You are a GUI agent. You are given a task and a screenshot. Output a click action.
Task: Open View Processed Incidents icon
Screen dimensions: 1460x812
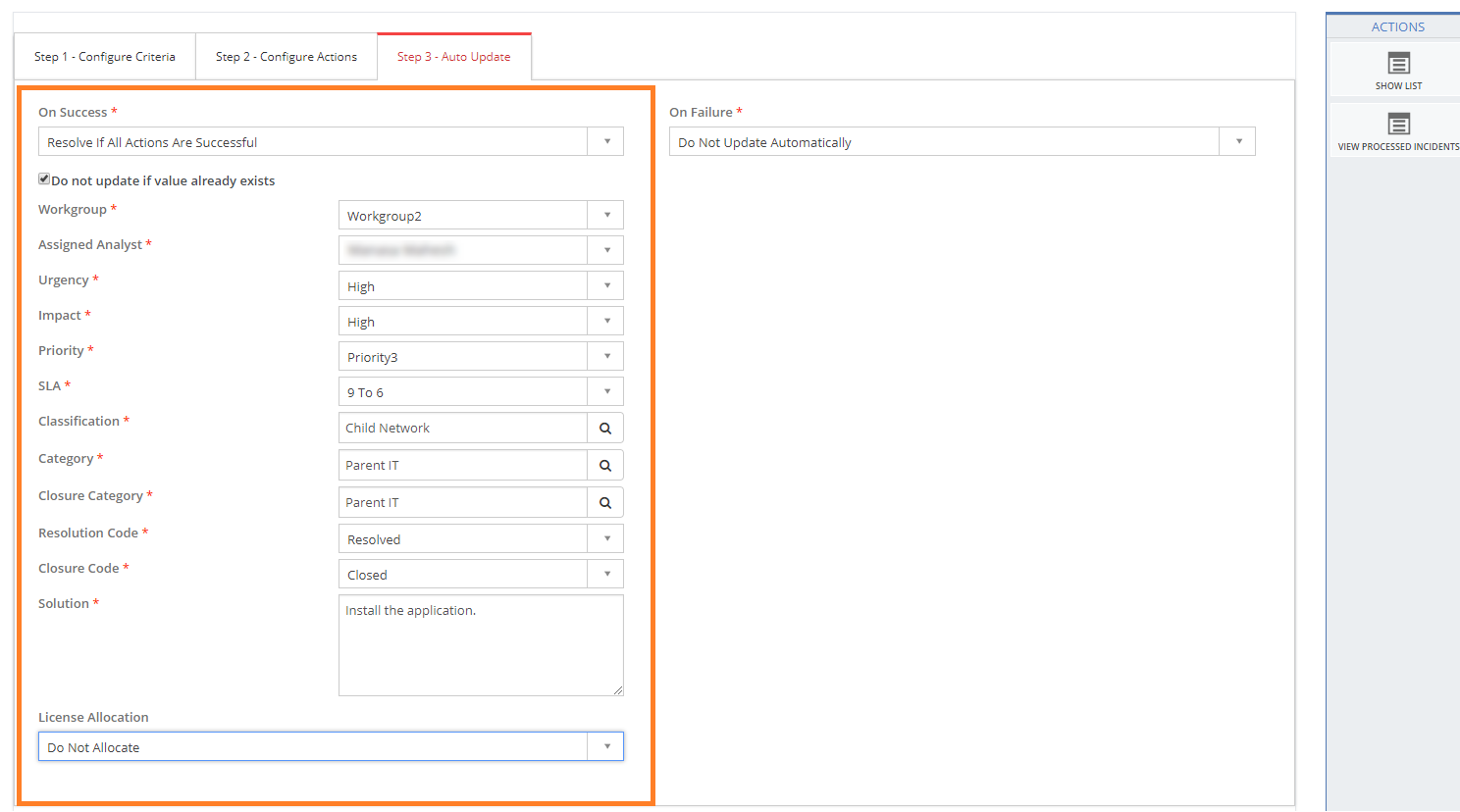click(x=1398, y=125)
